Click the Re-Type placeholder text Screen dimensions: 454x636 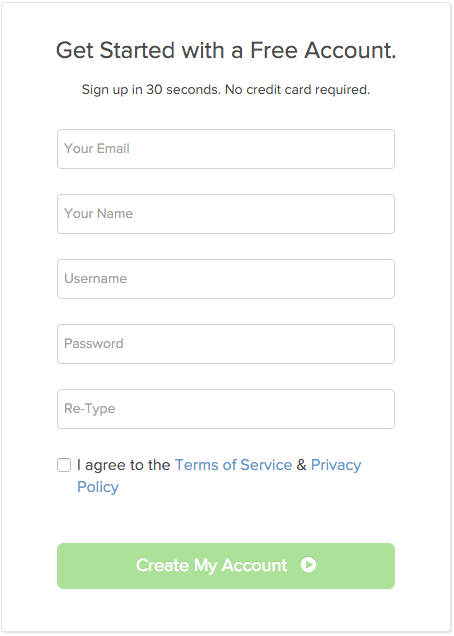click(x=90, y=409)
